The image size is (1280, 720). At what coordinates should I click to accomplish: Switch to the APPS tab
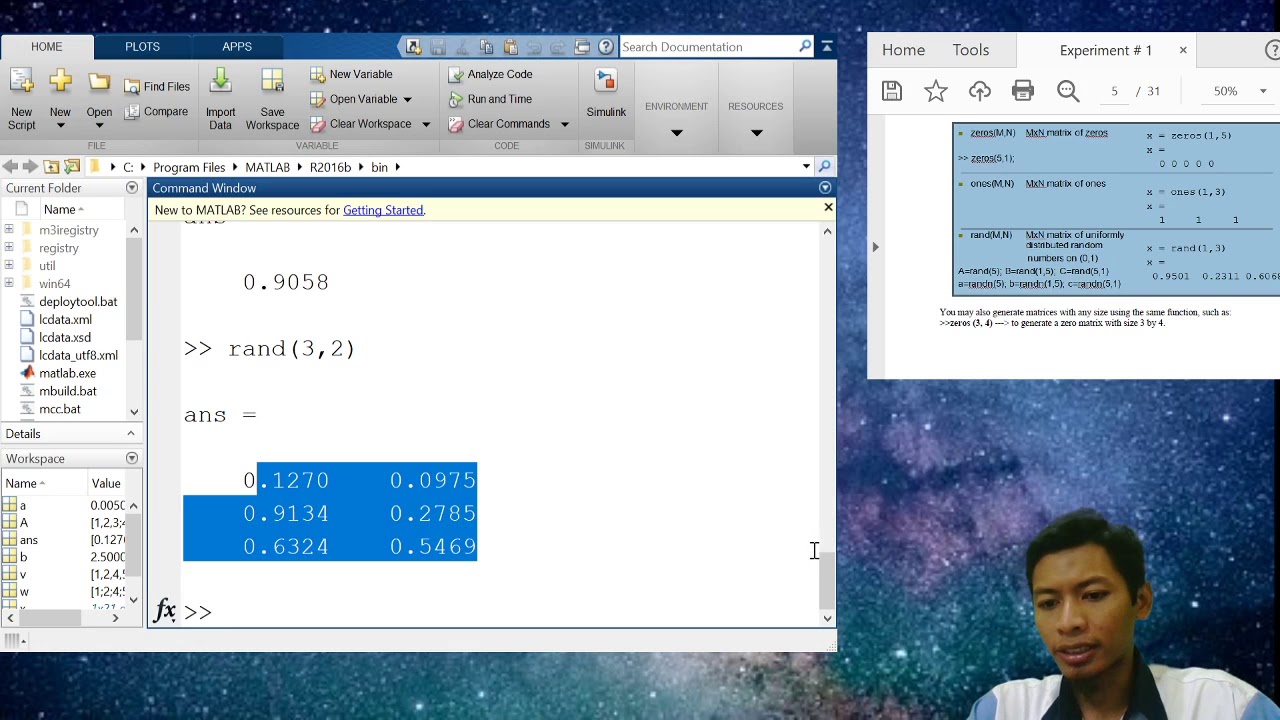coord(237,47)
